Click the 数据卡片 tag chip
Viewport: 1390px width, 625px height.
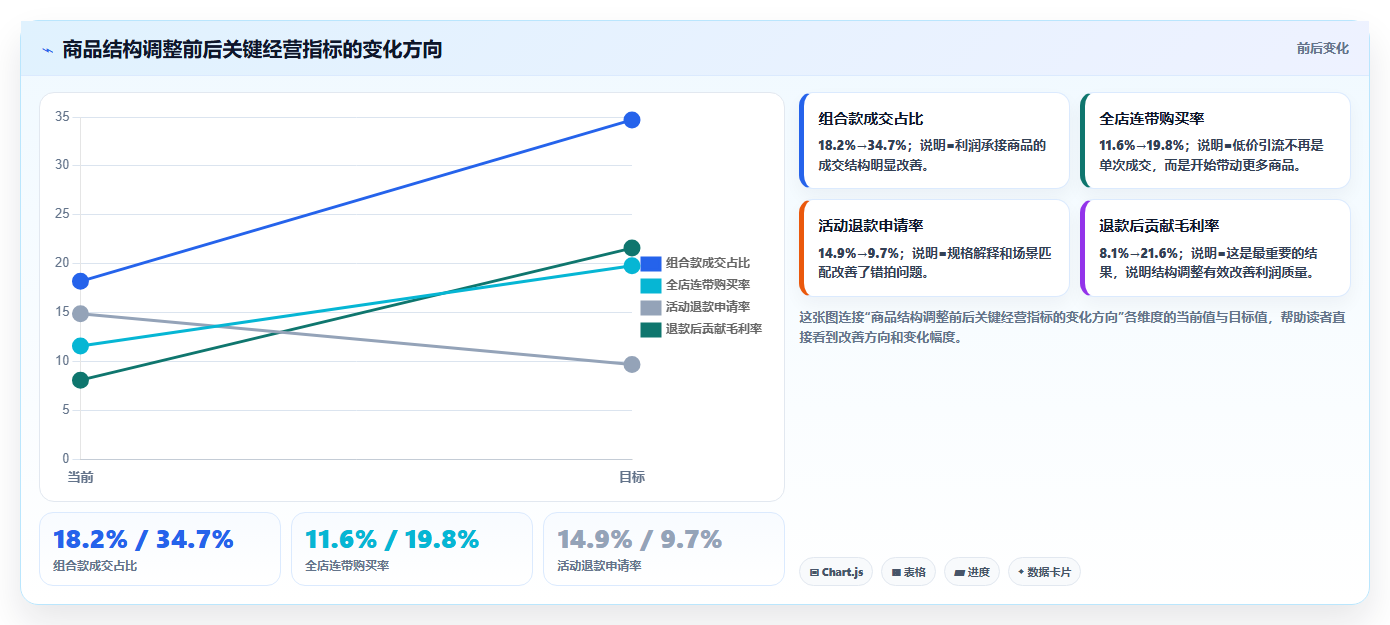[x=1044, y=572]
